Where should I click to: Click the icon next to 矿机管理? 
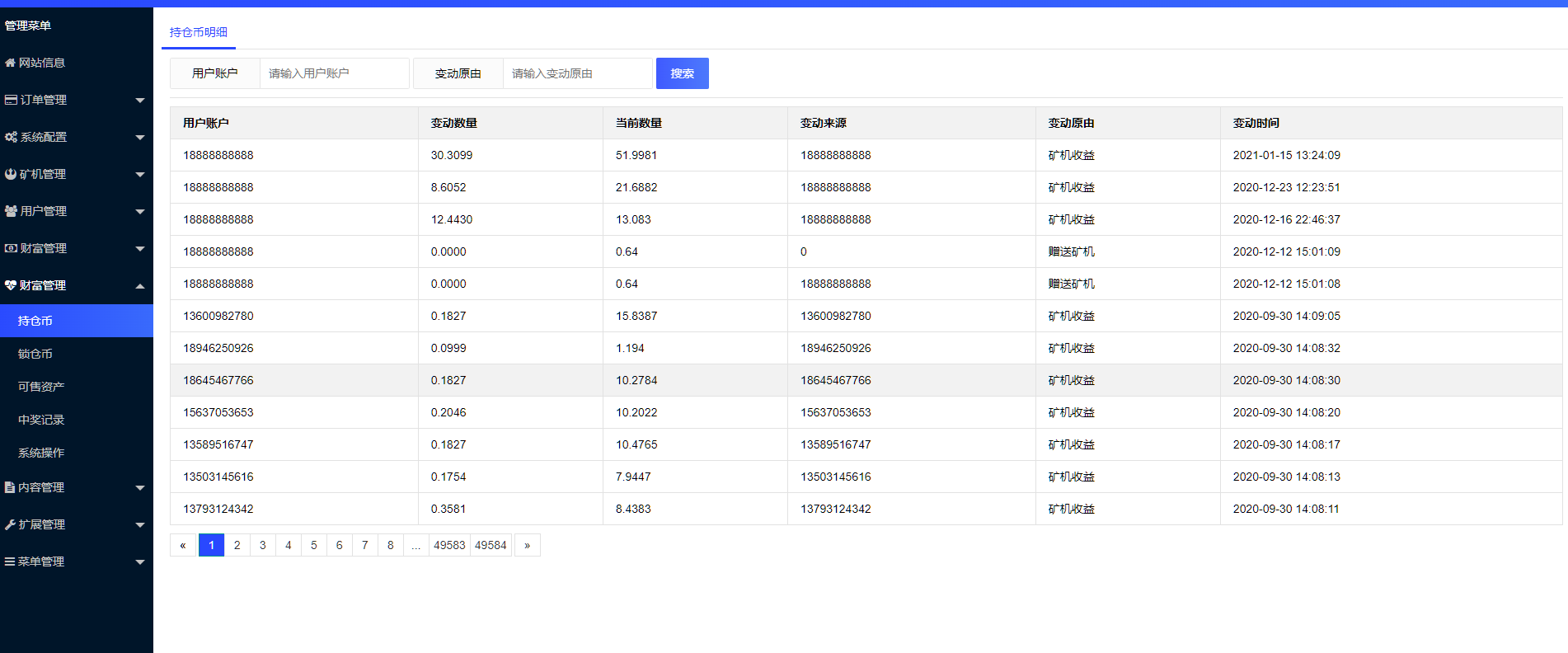(11, 174)
